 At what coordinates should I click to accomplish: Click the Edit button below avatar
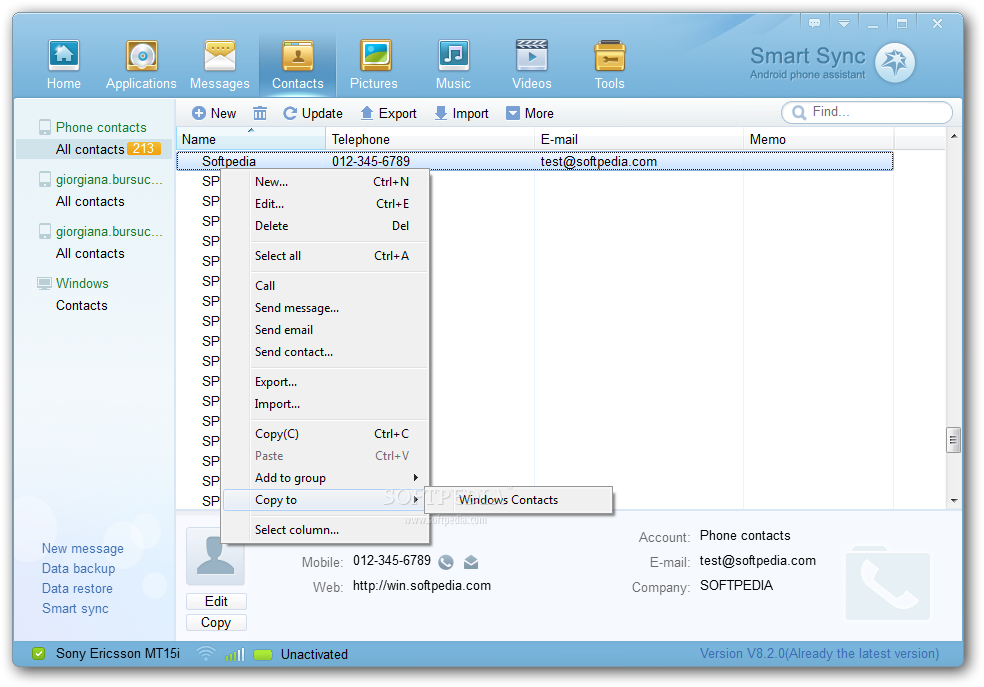tap(216, 601)
